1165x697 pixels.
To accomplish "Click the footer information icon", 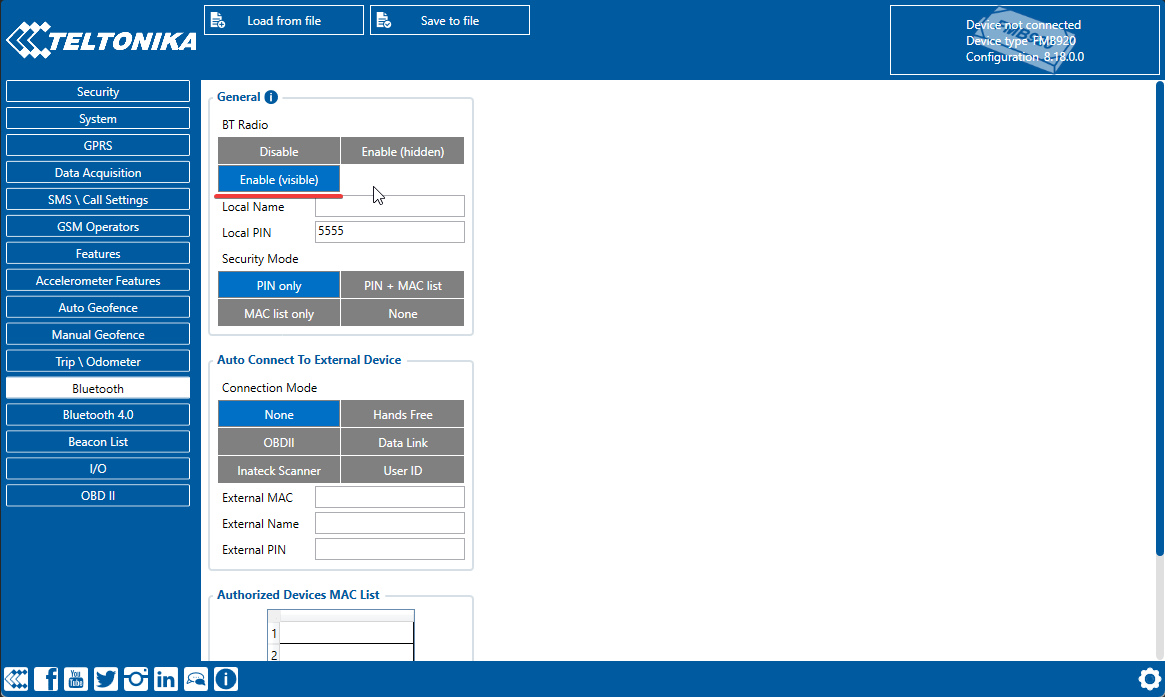I will tap(226, 679).
